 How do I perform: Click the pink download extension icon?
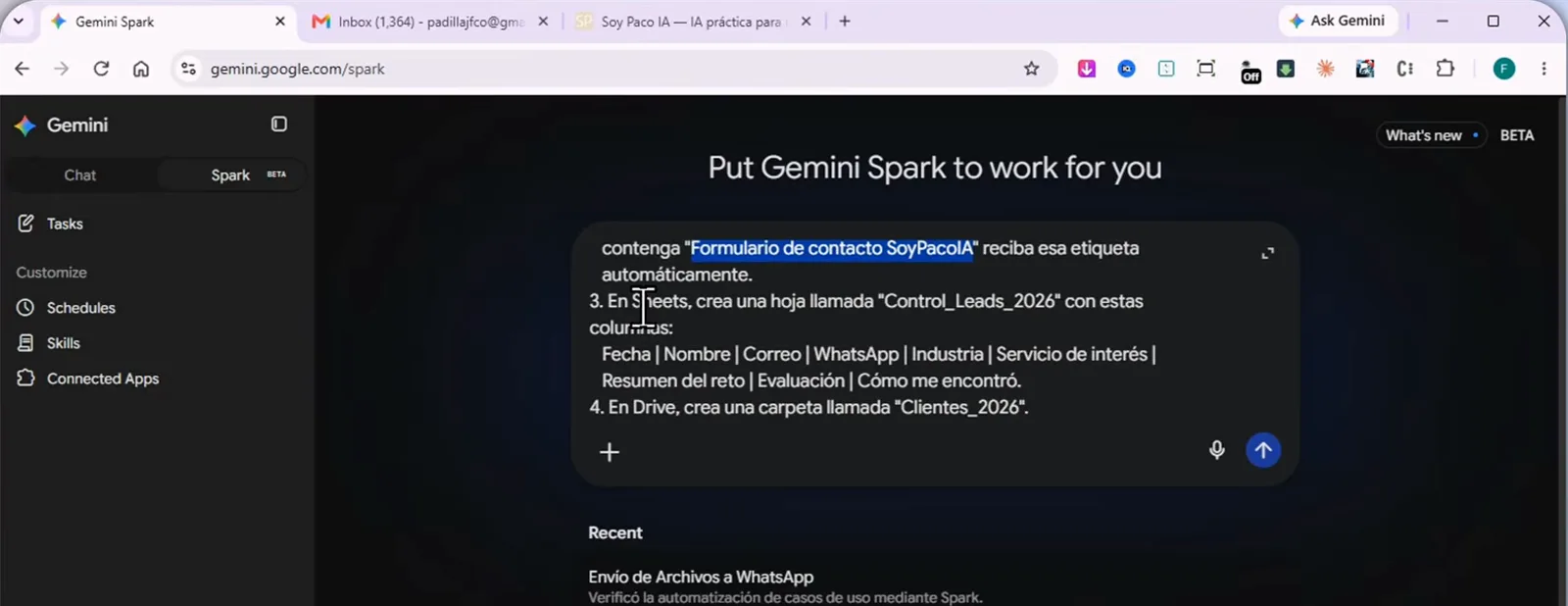1087,69
